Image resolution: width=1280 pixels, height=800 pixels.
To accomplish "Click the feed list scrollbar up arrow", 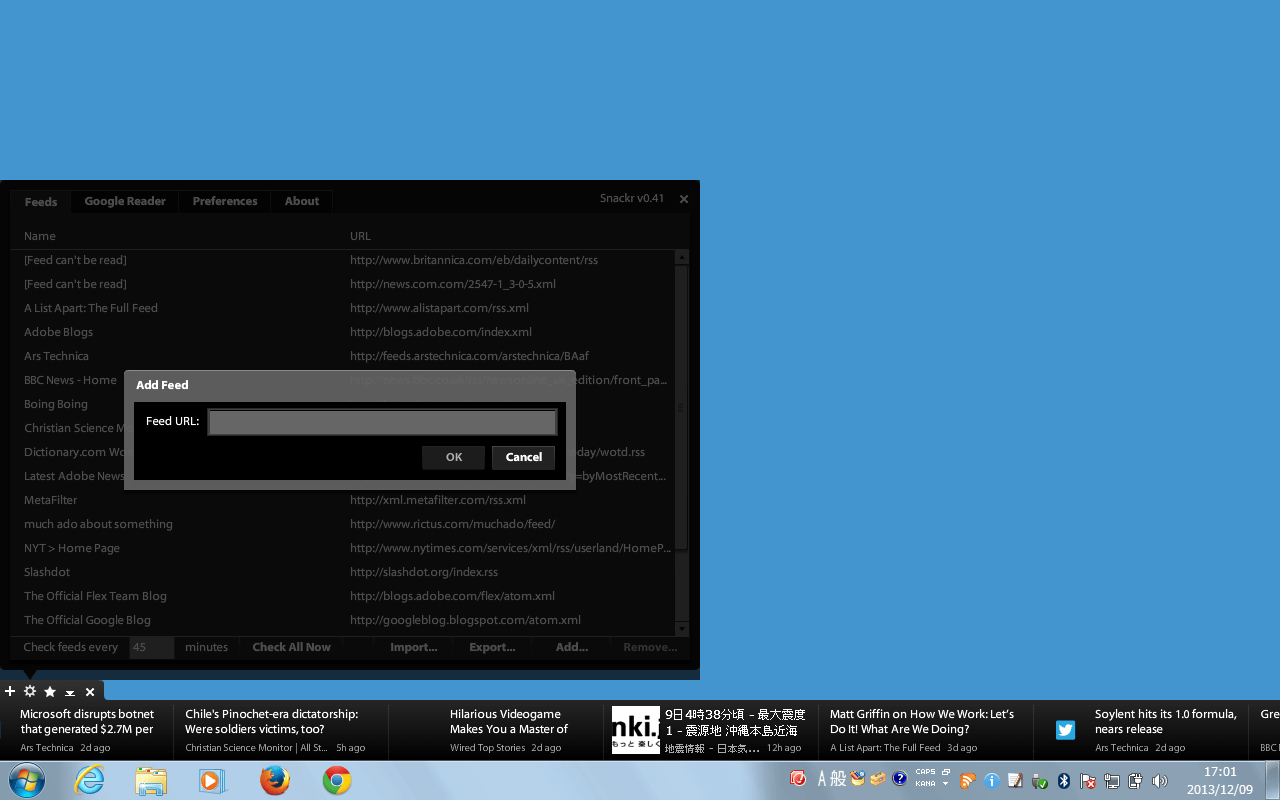I will tap(682, 257).
